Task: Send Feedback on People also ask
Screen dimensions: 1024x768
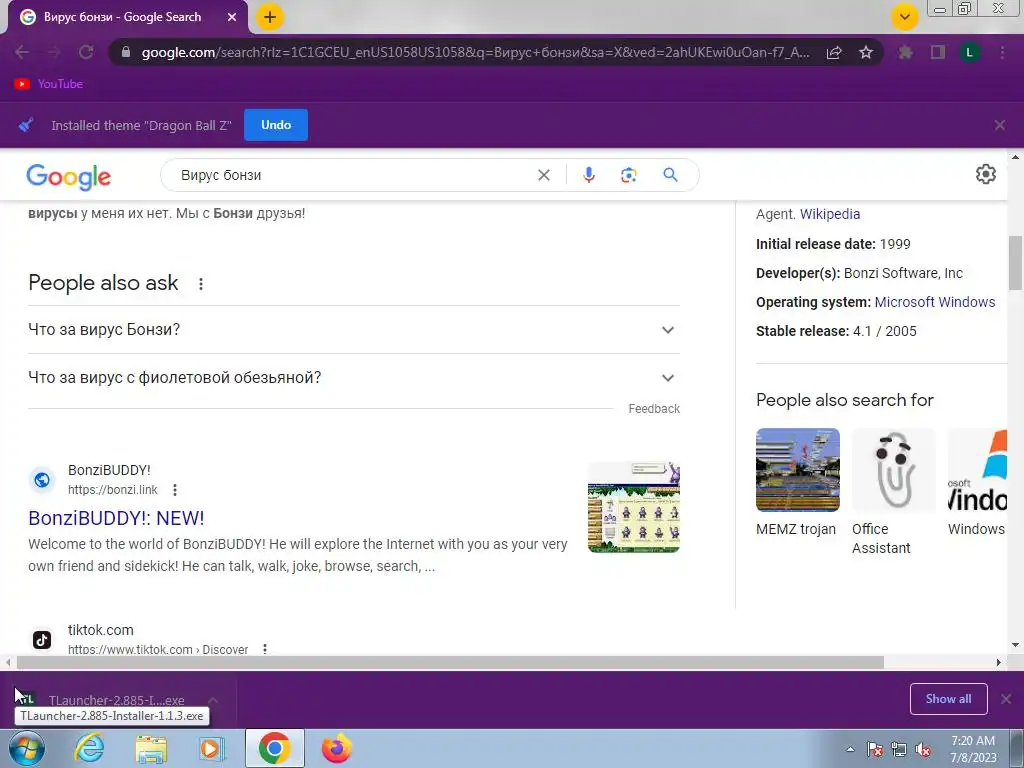Action: 654,409
